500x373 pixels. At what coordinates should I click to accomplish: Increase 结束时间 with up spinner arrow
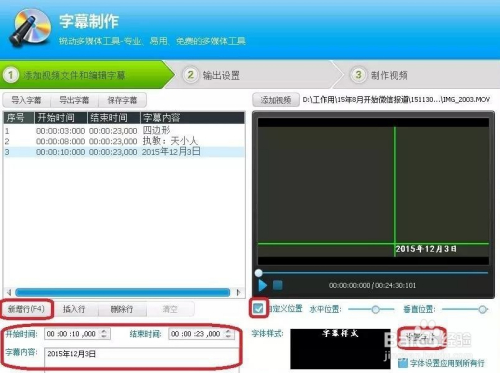228,331
